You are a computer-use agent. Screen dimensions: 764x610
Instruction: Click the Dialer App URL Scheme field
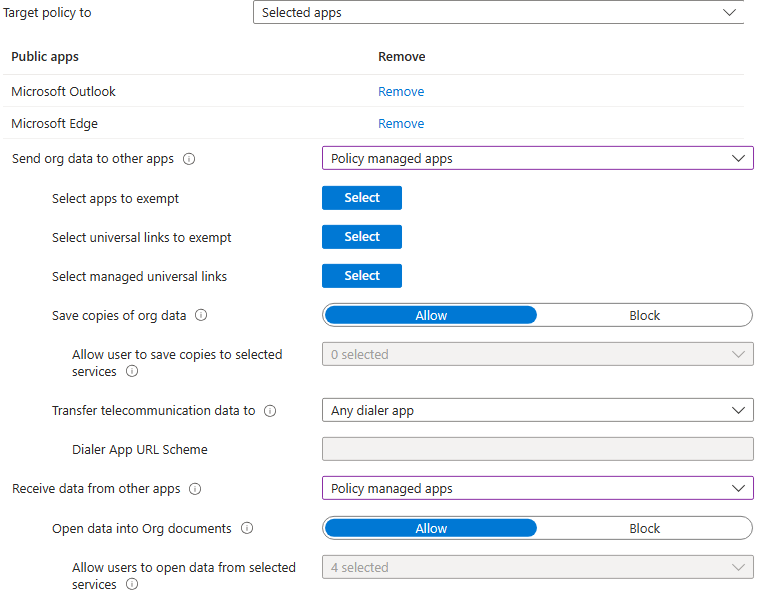(x=537, y=450)
